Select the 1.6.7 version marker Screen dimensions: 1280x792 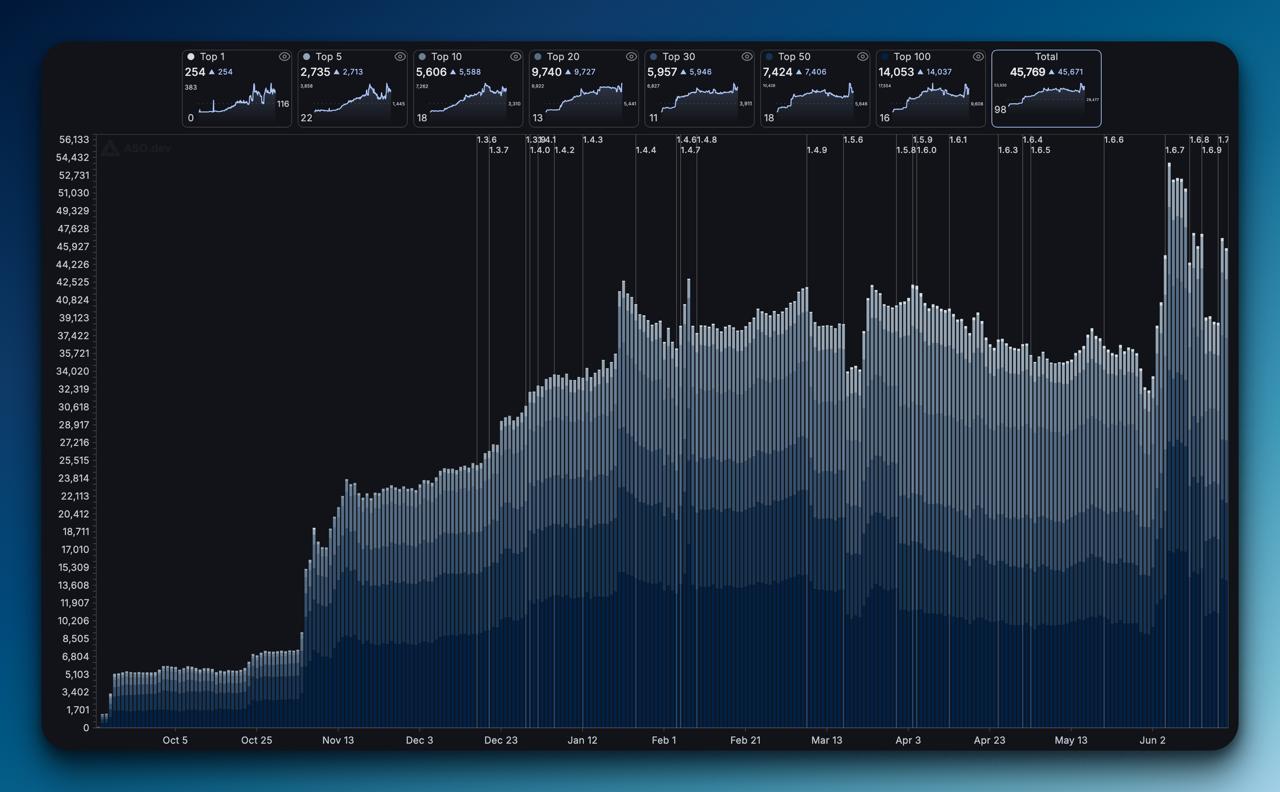(x=1175, y=150)
